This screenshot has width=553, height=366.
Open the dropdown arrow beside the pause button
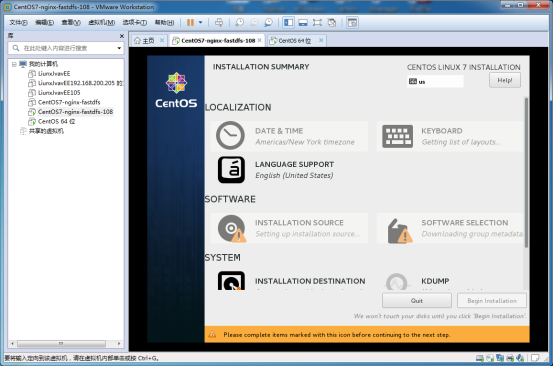click(x=201, y=23)
